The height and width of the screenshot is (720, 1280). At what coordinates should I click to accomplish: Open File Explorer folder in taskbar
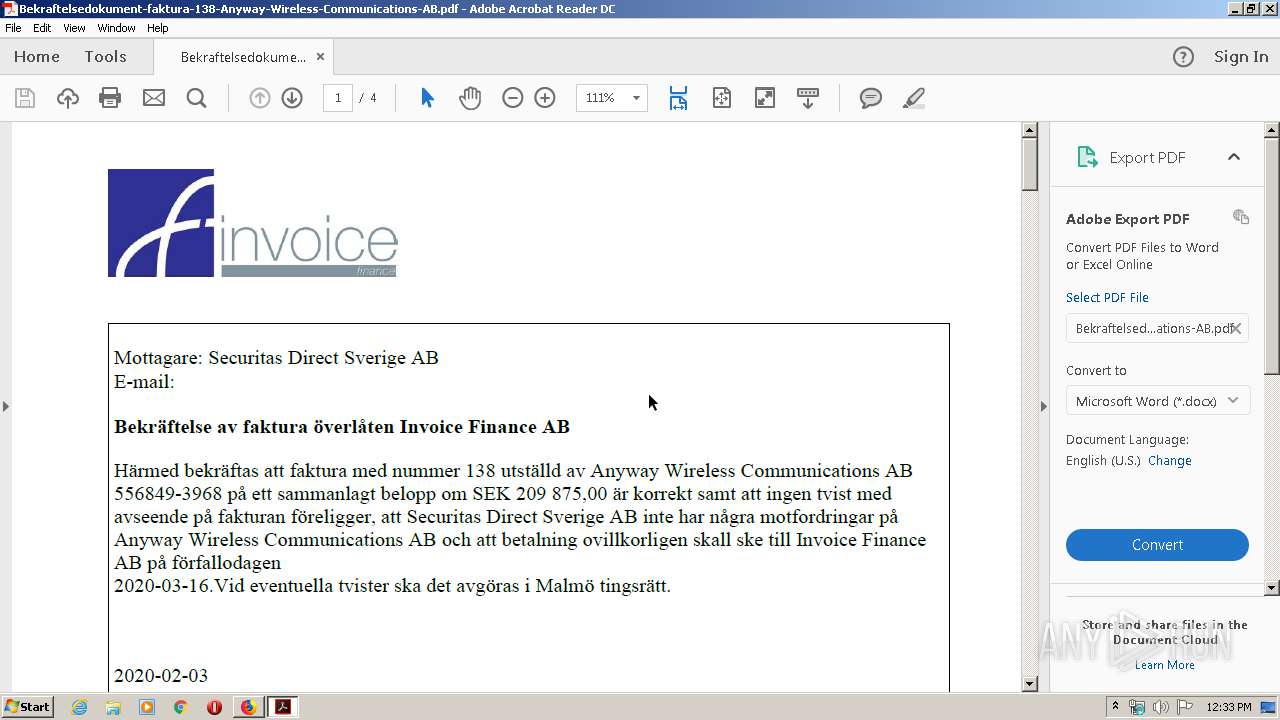(113, 707)
